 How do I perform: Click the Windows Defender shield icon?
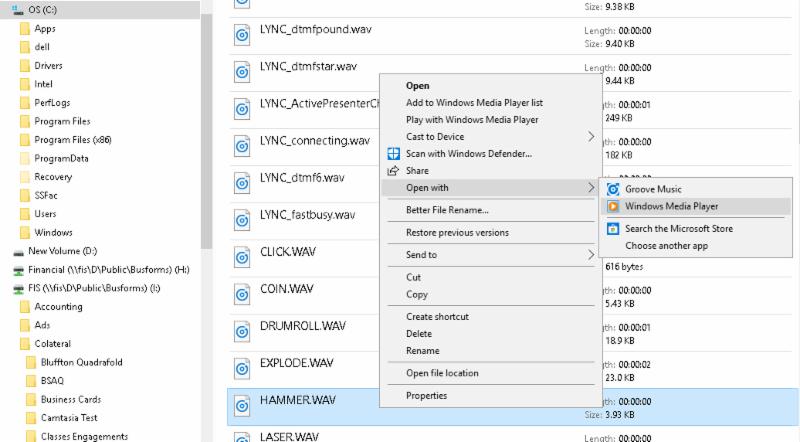[393, 154]
